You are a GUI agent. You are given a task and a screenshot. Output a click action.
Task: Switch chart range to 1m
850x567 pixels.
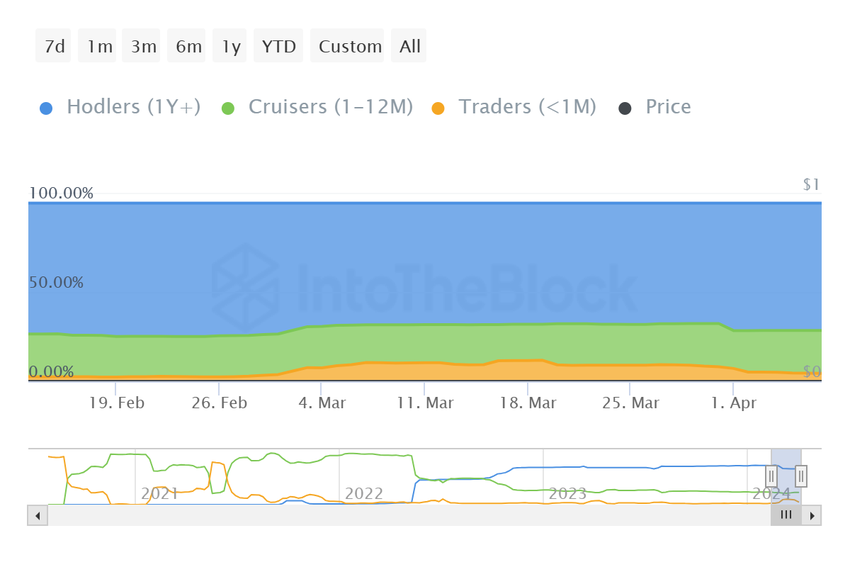tap(99, 46)
